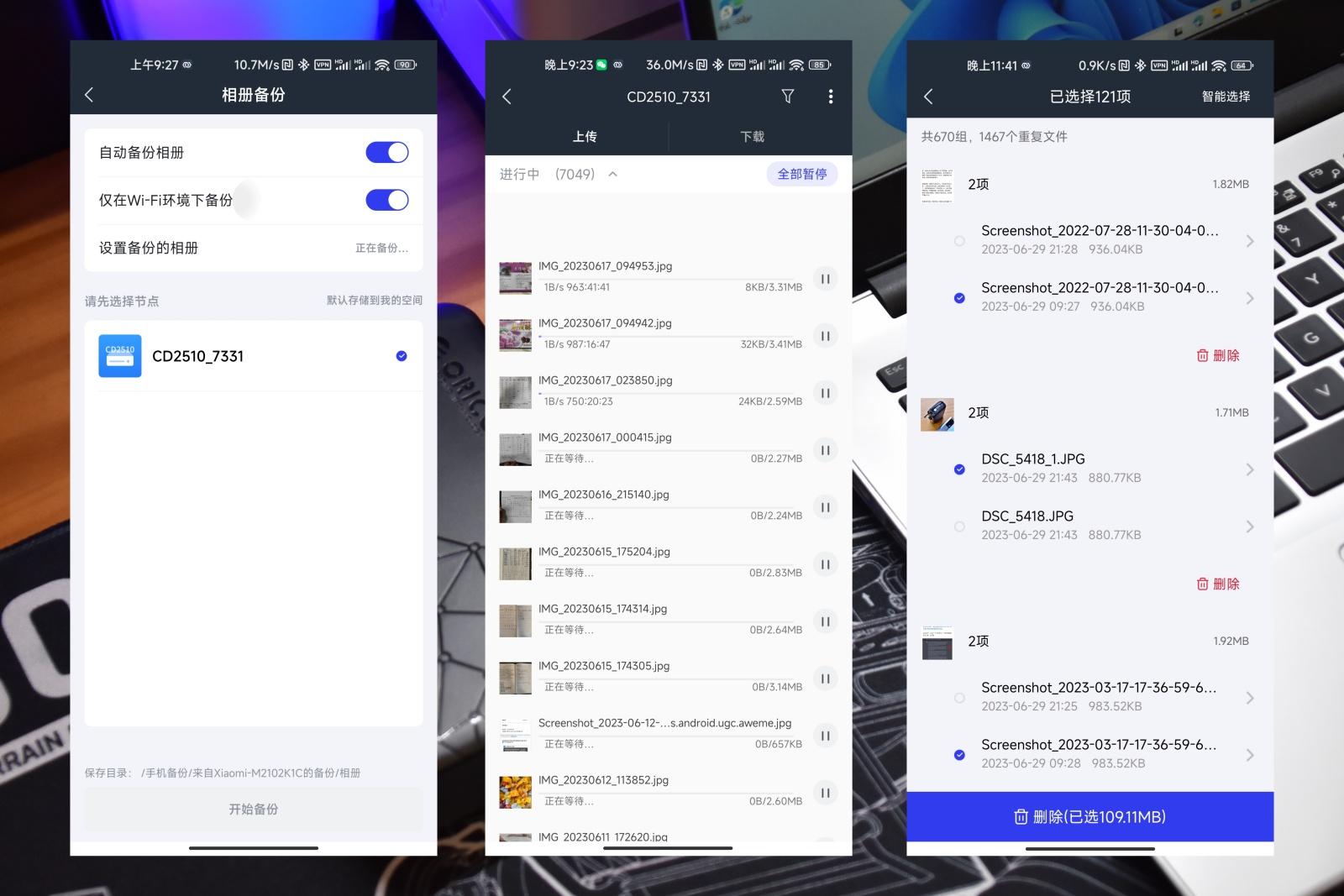Deselect DSC_5418_1.JPG
1344x896 pixels.
pos(959,469)
